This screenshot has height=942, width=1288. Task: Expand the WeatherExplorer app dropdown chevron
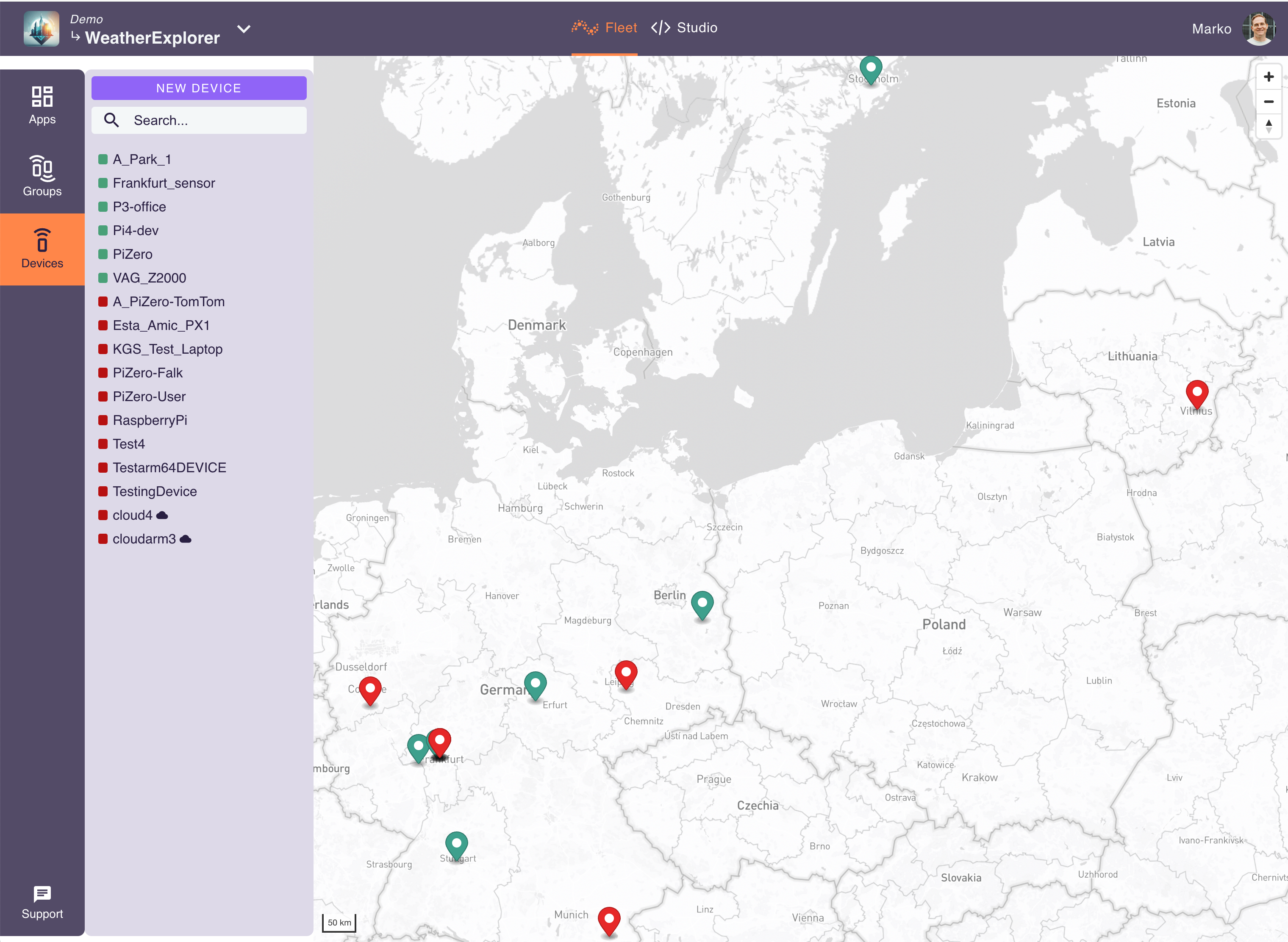[244, 29]
